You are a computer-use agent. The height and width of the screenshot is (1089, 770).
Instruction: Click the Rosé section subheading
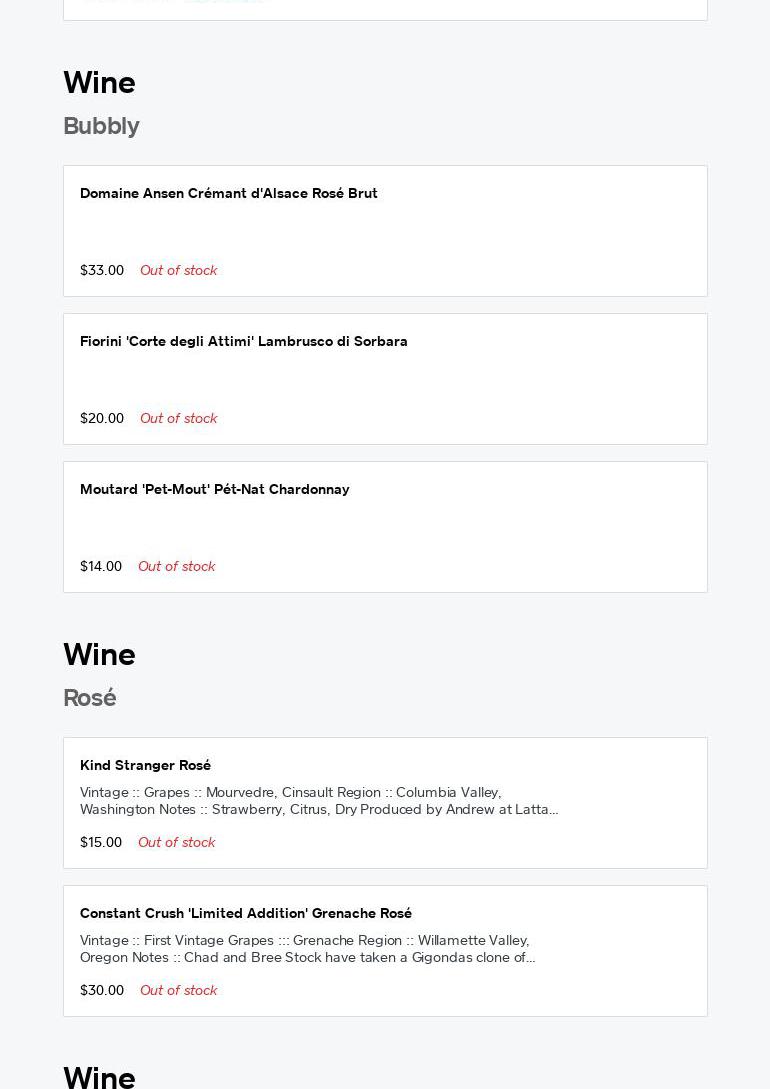tap(90, 698)
